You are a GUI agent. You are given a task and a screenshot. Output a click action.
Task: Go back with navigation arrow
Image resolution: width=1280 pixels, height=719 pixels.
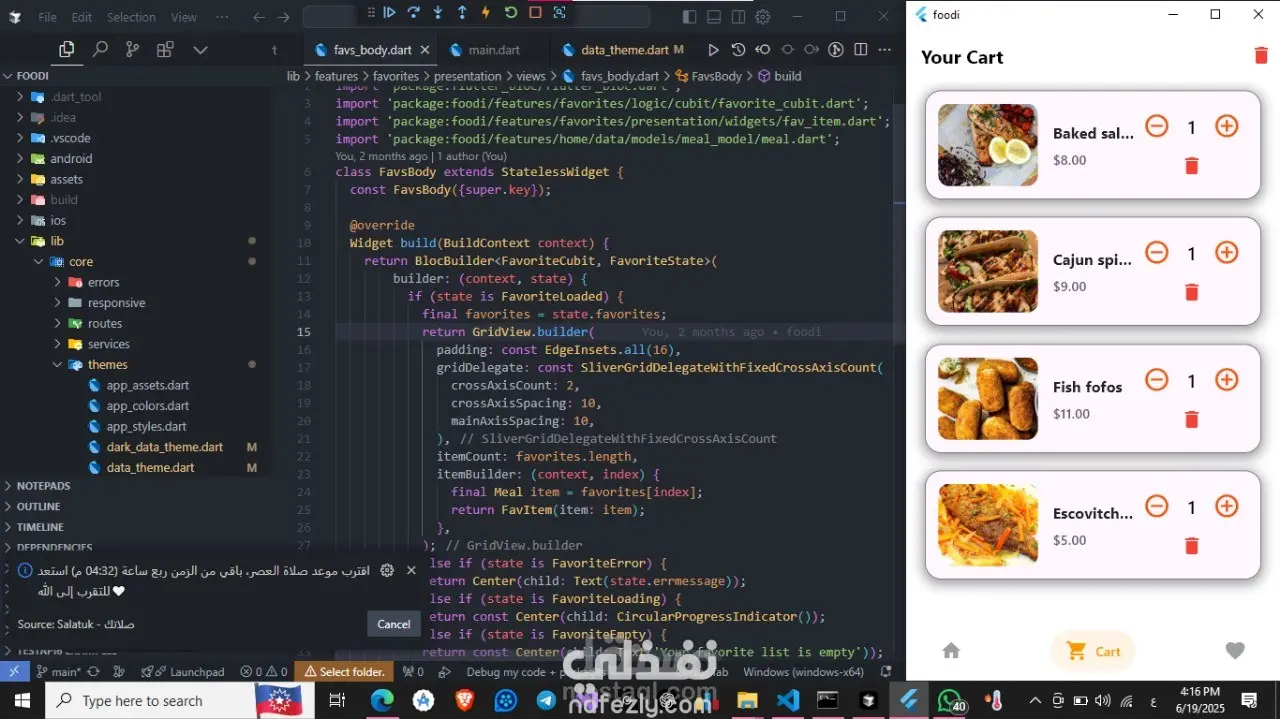coord(259,17)
